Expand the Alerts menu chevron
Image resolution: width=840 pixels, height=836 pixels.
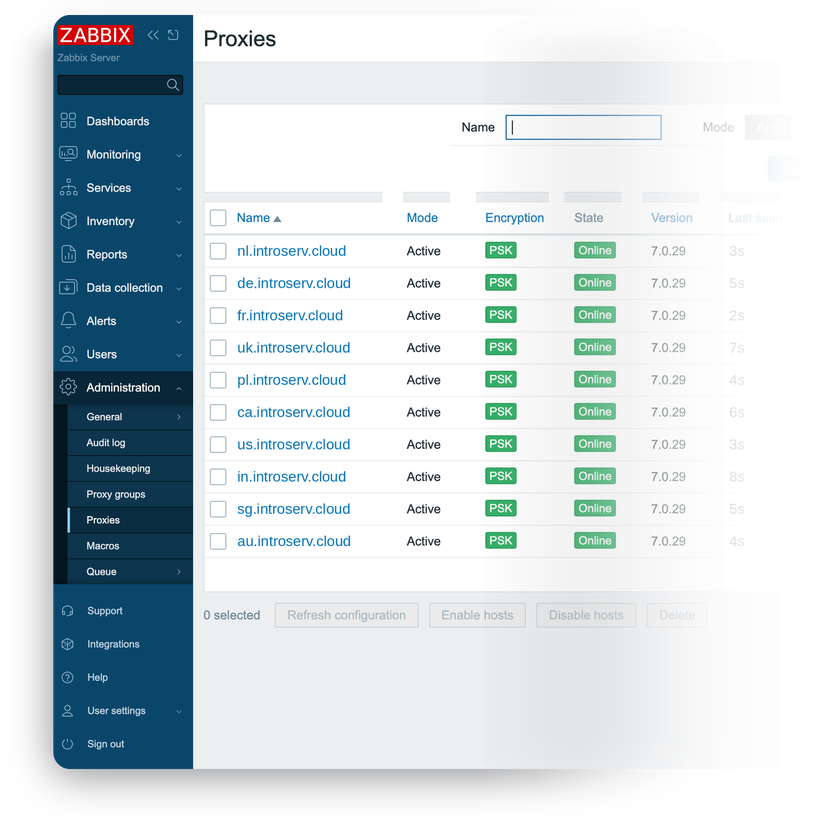pos(179,321)
